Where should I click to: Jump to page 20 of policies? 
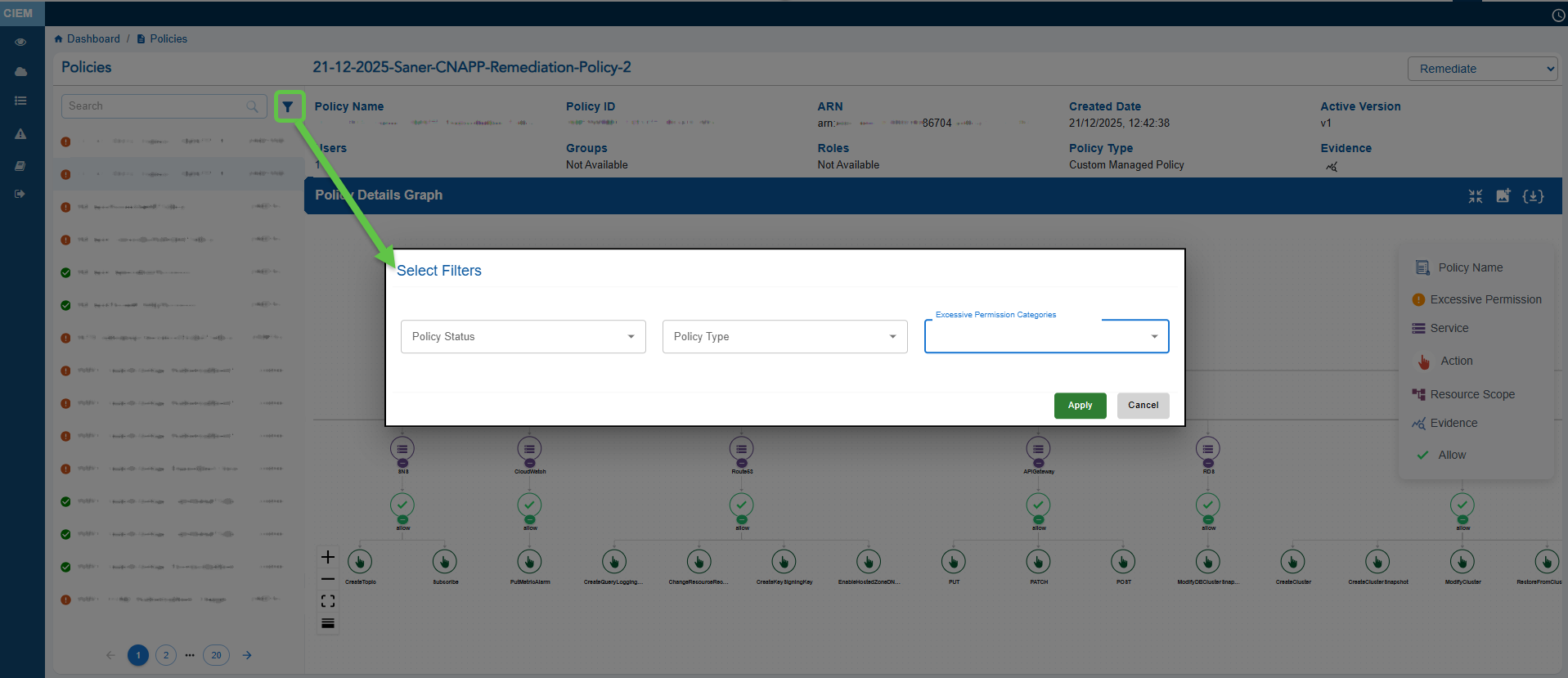(x=216, y=655)
